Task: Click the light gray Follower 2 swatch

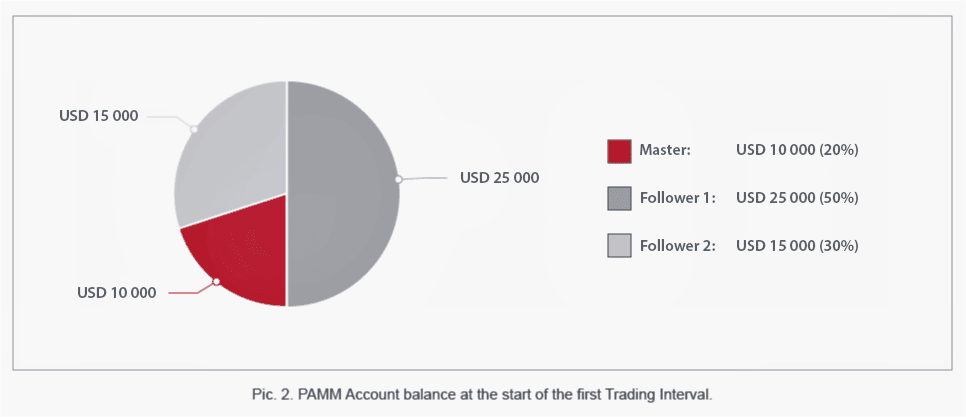Action: click(619, 245)
